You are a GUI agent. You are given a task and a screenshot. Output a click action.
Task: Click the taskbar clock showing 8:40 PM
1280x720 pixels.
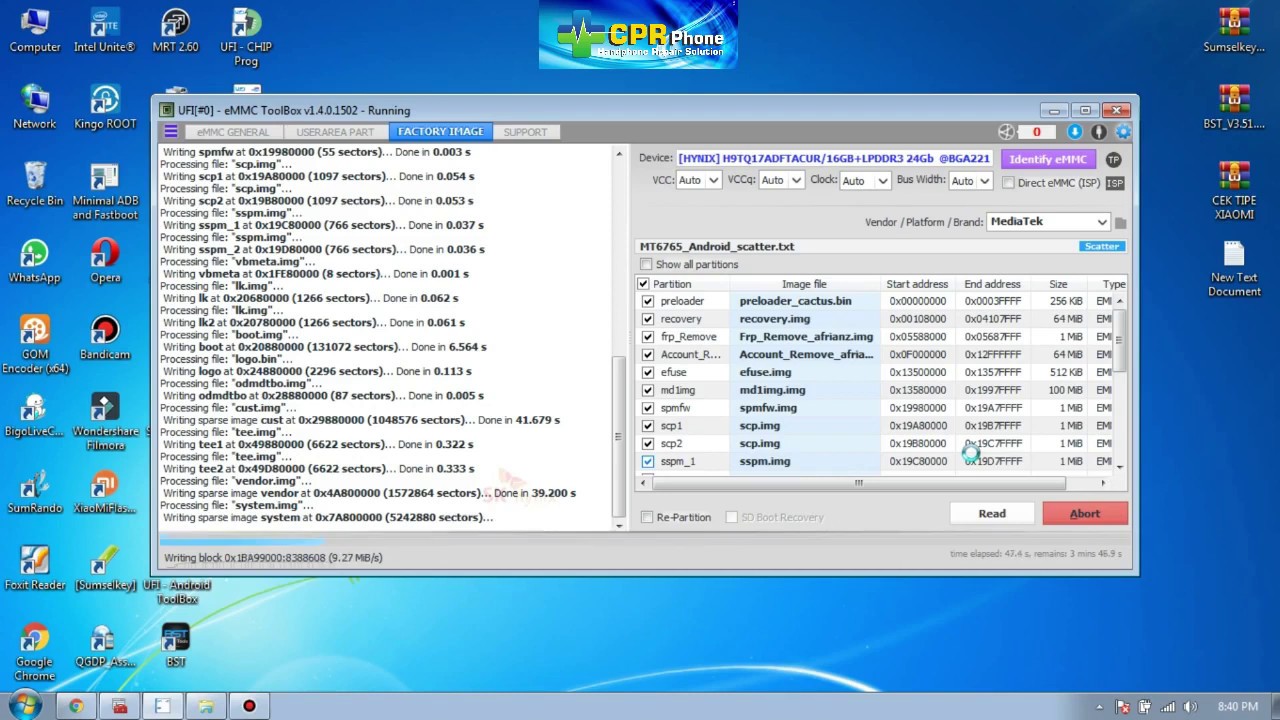pyautogui.click(x=1237, y=707)
